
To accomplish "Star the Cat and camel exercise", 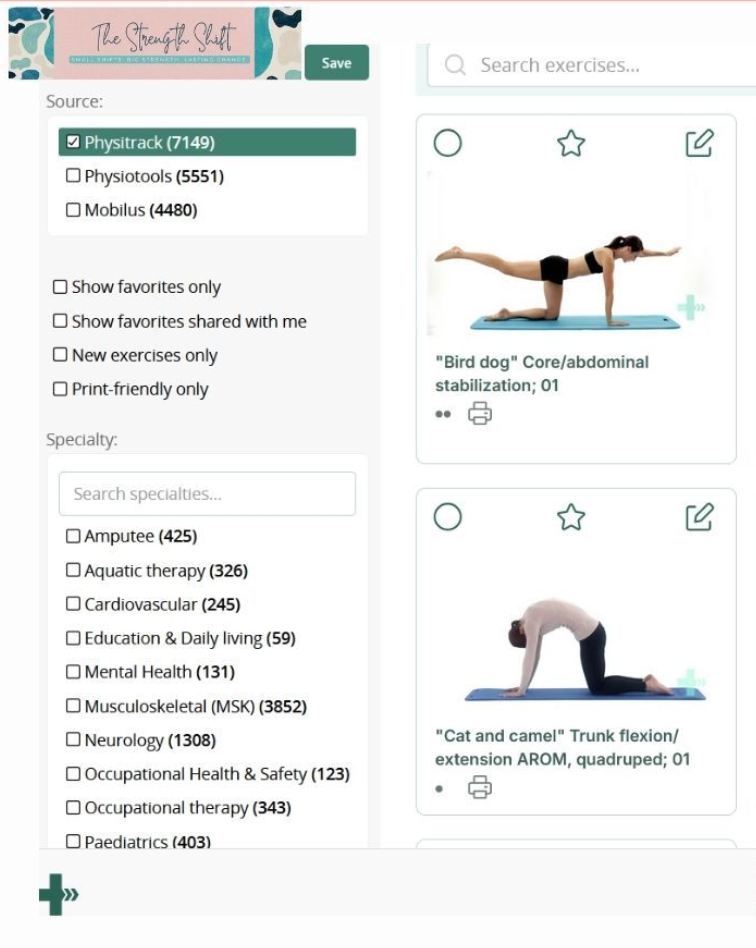I will [570, 518].
